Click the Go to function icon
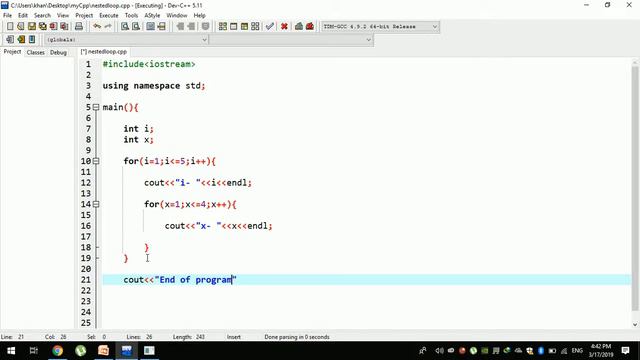 (151, 27)
